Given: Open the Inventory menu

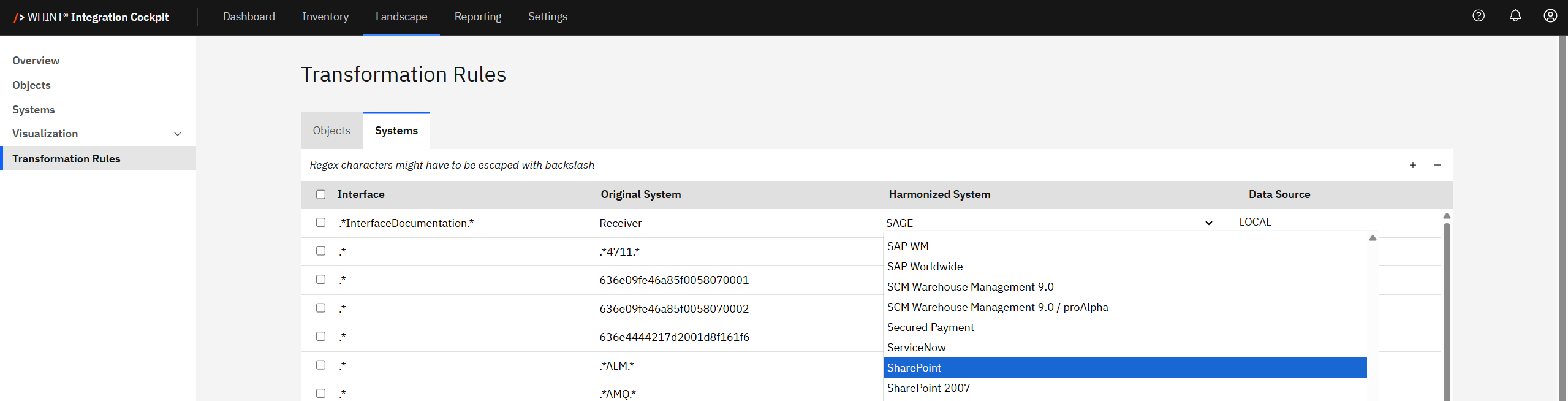Looking at the screenshot, I should pos(325,17).
